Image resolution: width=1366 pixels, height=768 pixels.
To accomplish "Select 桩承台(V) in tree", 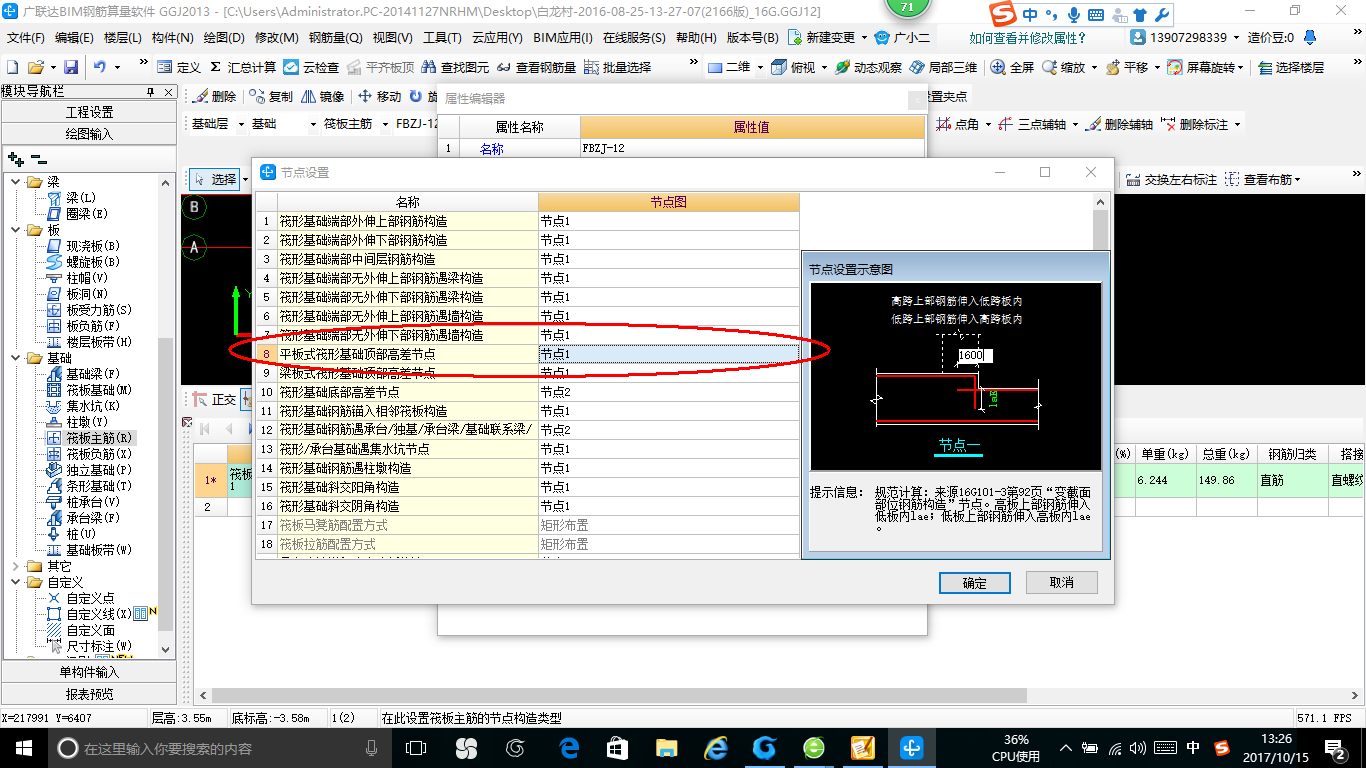I will [83, 502].
